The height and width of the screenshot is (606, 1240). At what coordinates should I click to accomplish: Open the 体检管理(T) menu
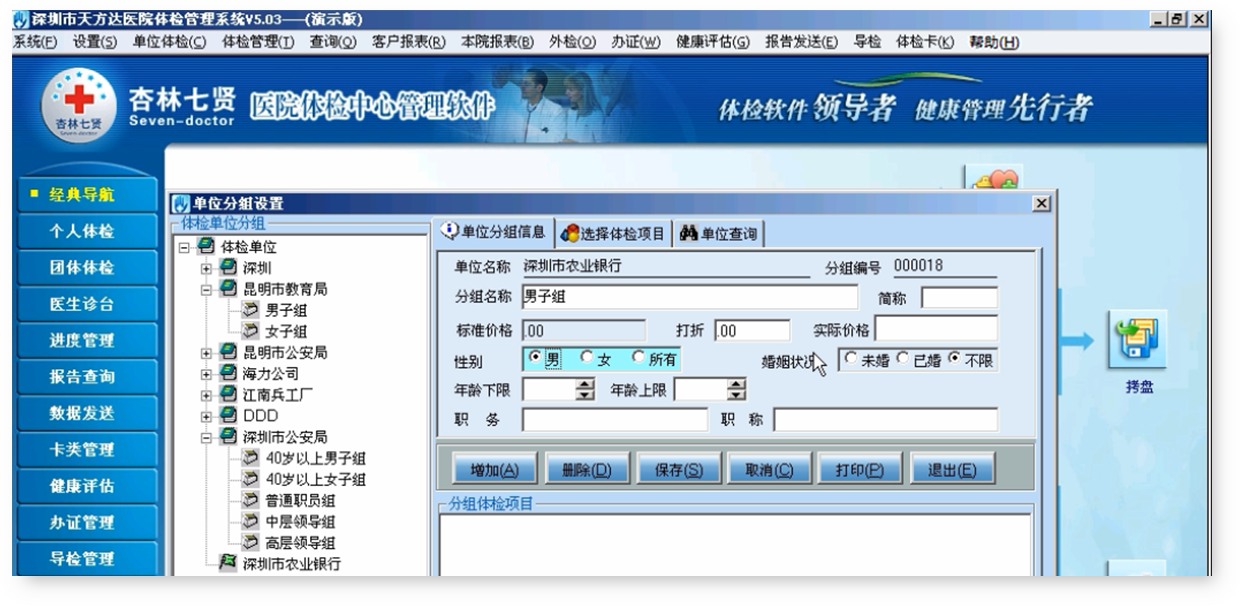pyautogui.click(x=258, y=41)
